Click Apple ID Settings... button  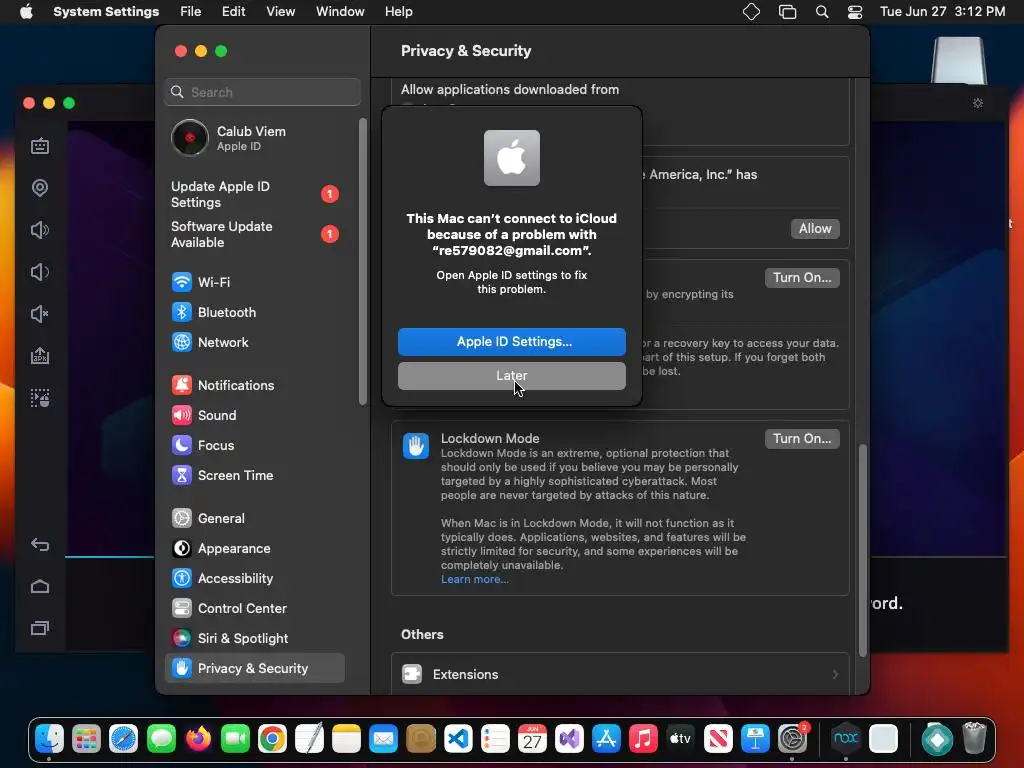(512, 342)
